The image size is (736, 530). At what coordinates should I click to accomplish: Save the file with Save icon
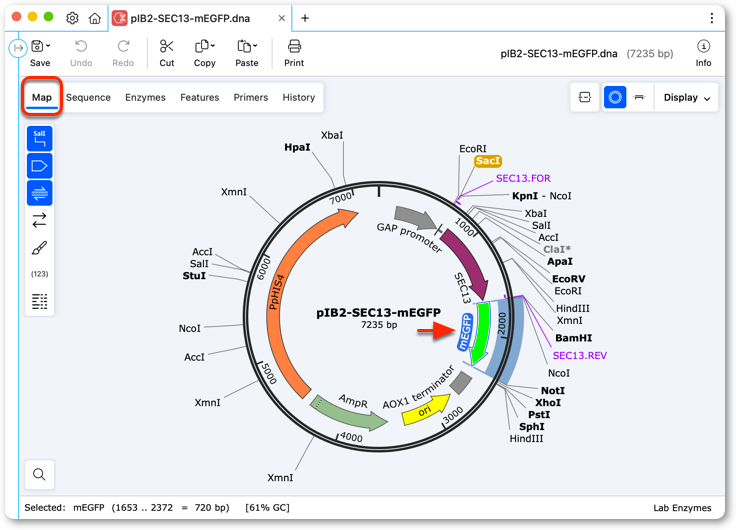(37, 46)
